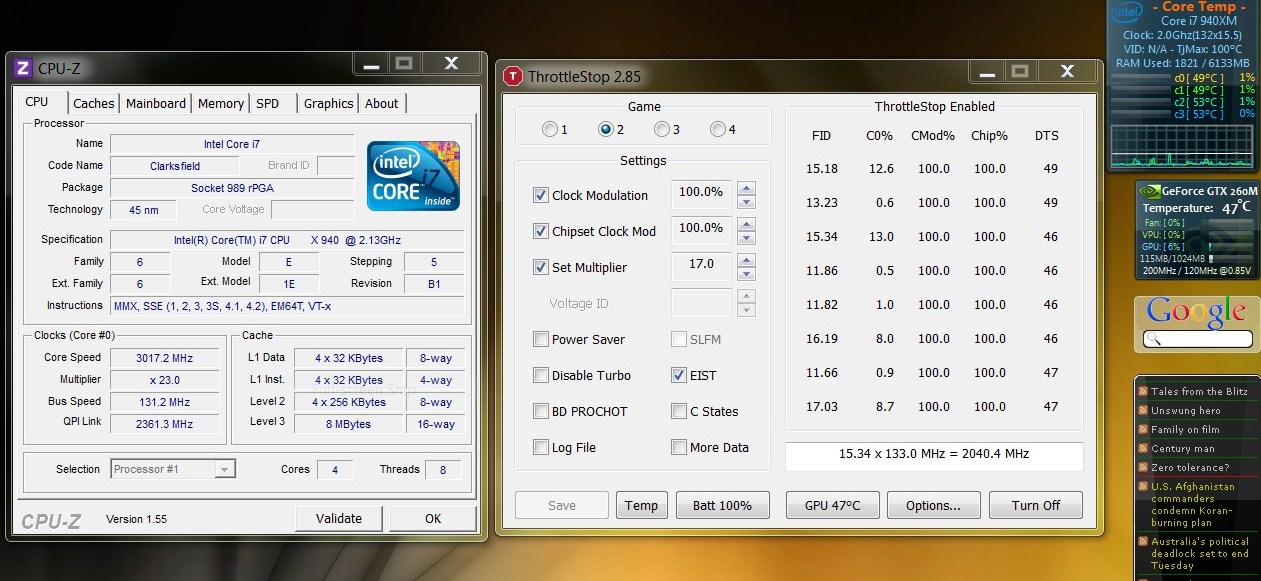The height and width of the screenshot is (581, 1261).
Task: Switch to the SPD tab
Action: pos(268,103)
